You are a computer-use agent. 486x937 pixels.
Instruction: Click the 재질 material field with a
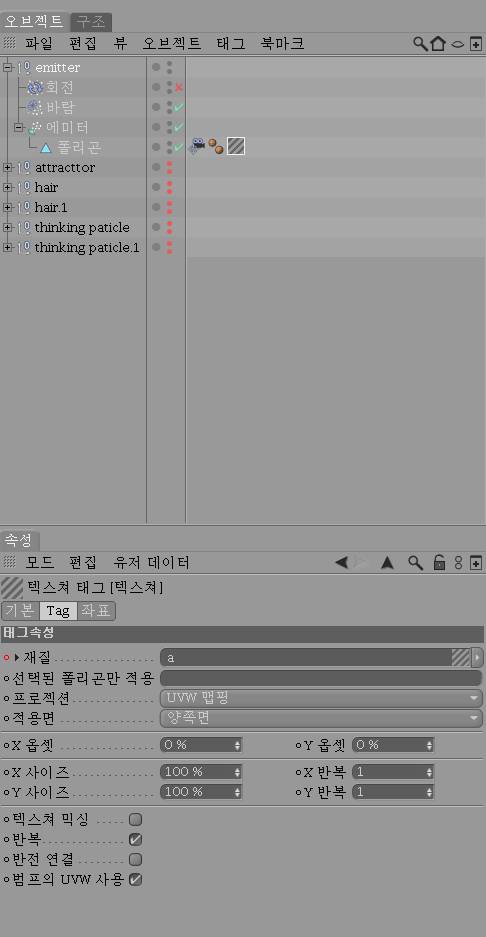316,658
